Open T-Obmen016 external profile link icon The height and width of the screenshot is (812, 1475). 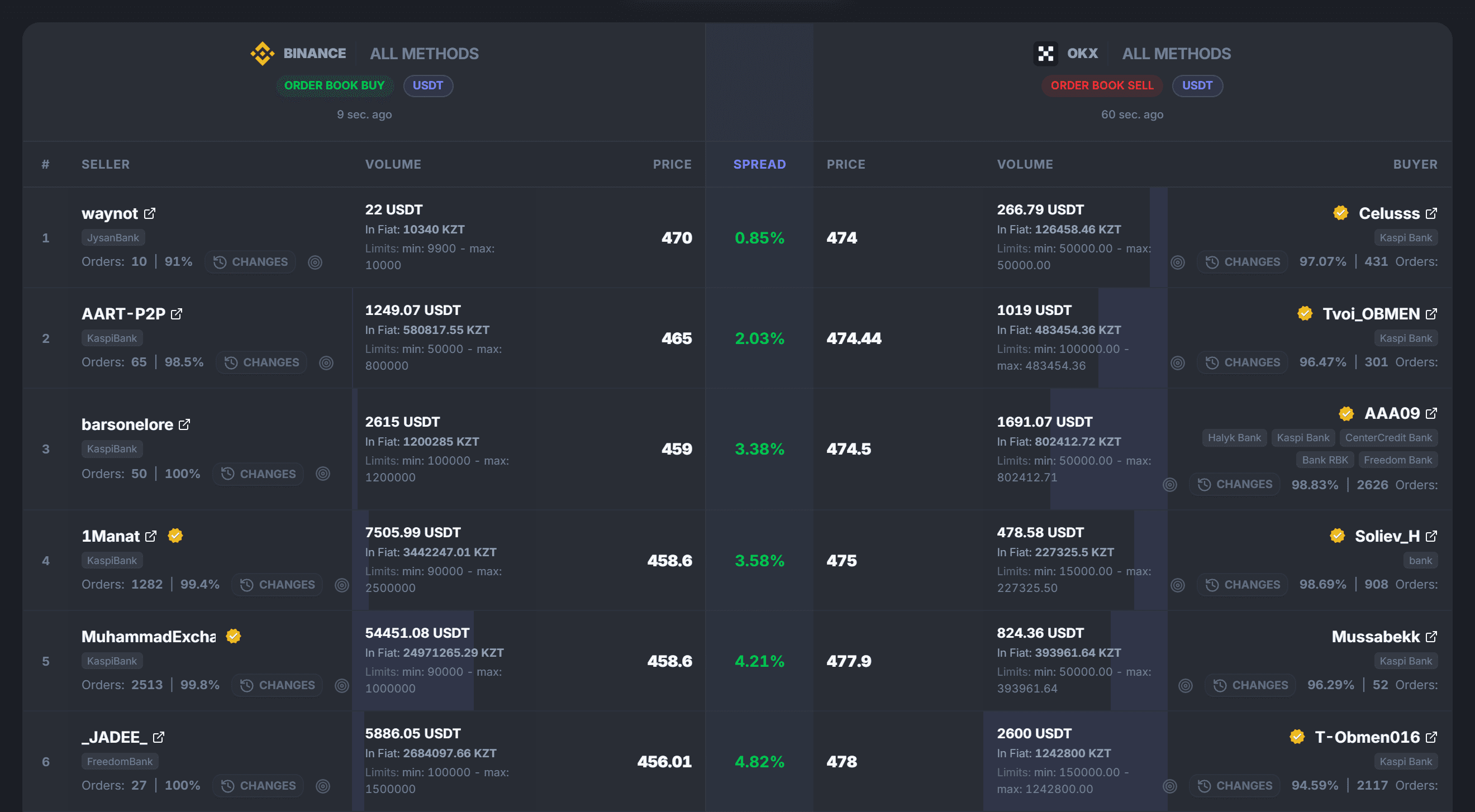point(1431,737)
